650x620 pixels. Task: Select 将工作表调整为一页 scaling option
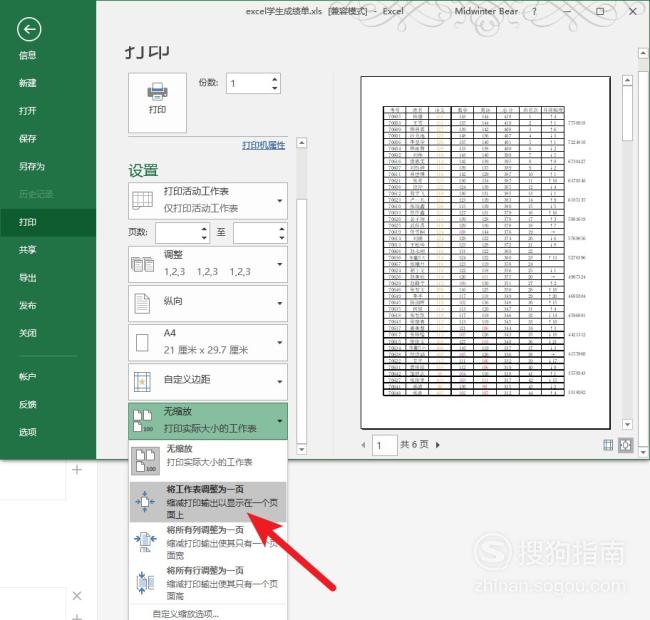208,502
